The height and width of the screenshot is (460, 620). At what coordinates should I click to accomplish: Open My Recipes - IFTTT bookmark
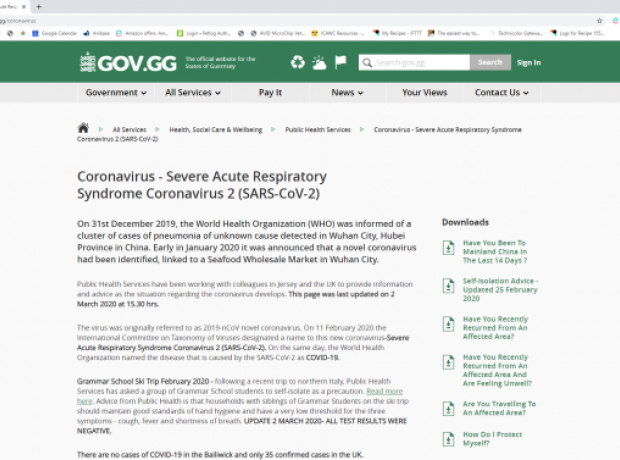click(397, 33)
